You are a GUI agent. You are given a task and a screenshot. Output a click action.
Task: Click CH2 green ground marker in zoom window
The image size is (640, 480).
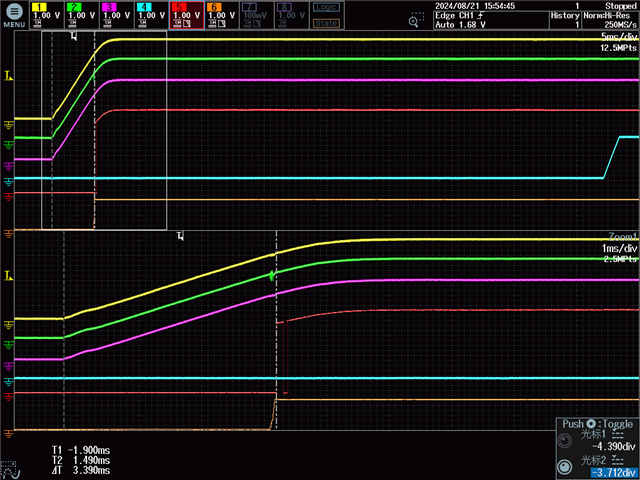pos(8,344)
